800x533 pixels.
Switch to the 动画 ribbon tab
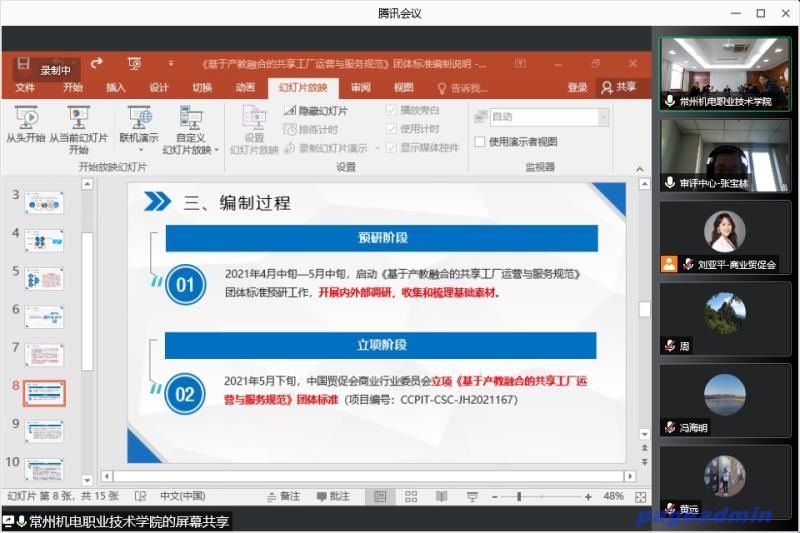[245, 88]
